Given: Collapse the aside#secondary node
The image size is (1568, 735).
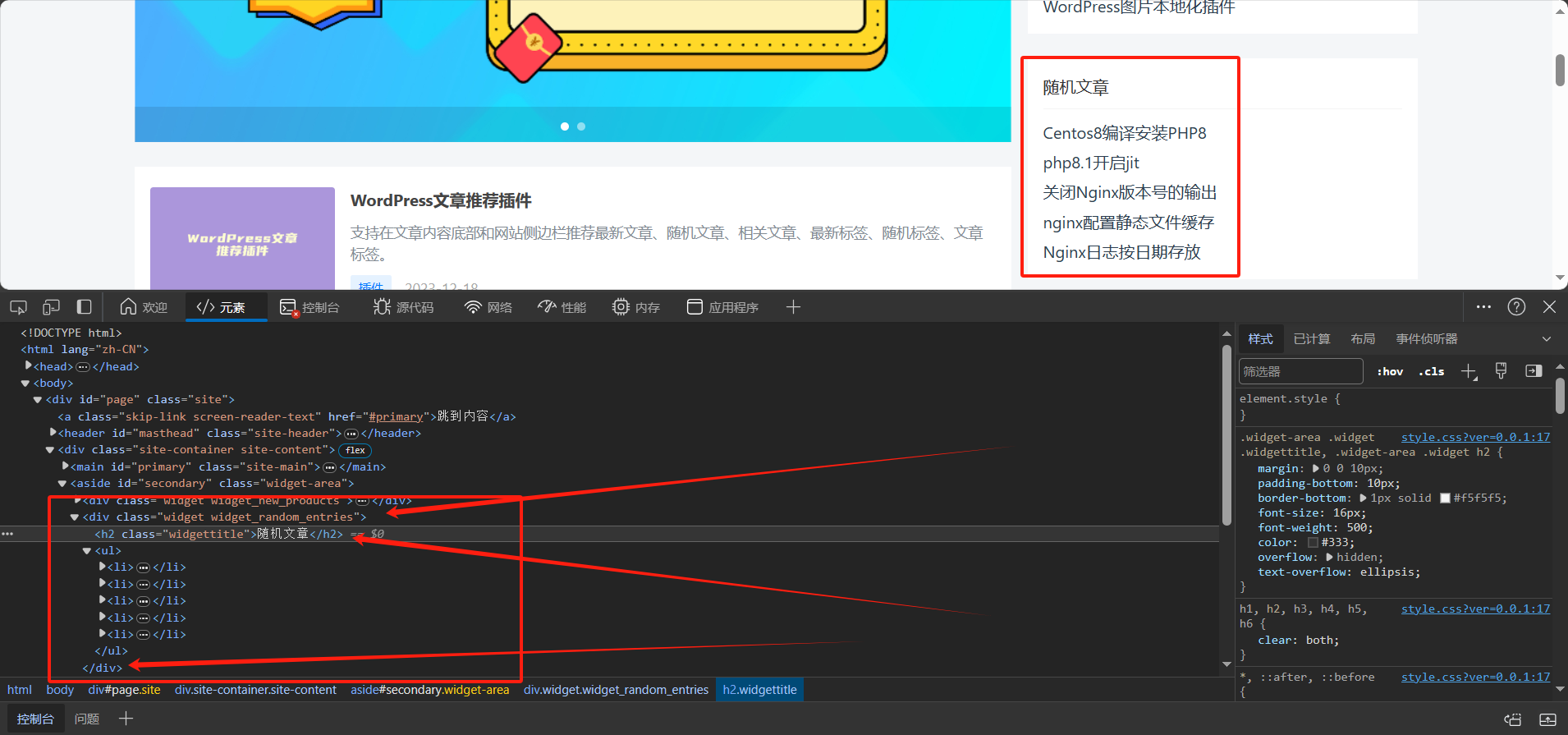Looking at the screenshot, I should [62, 484].
